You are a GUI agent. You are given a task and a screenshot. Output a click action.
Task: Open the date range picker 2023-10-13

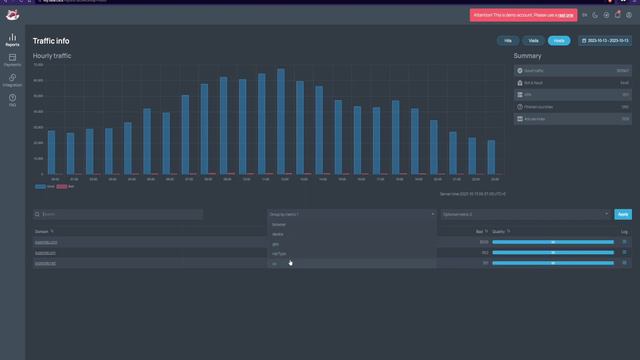605,41
